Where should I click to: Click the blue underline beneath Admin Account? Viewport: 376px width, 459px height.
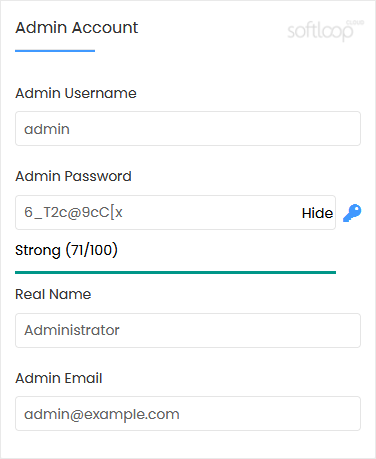tap(55, 51)
